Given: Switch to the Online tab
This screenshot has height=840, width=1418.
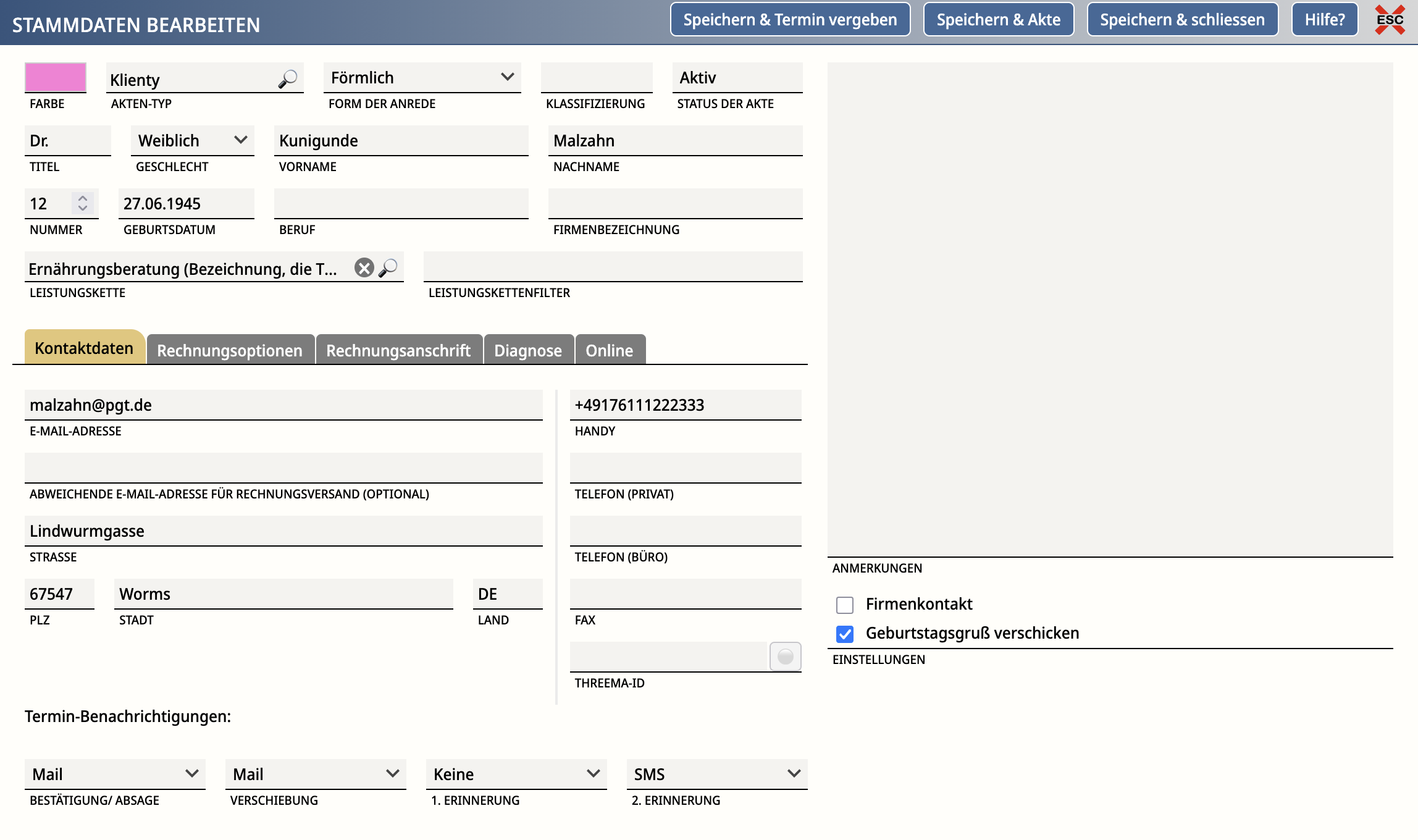Looking at the screenshot, I should 609,350.
